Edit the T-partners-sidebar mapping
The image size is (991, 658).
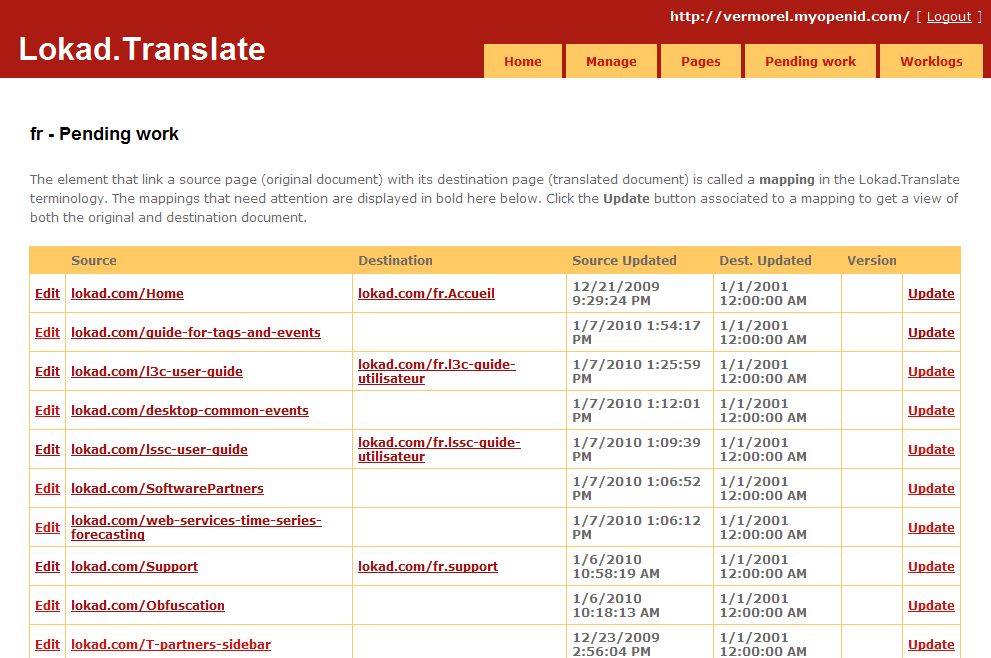pyautogui.click(x=47, y=645)
